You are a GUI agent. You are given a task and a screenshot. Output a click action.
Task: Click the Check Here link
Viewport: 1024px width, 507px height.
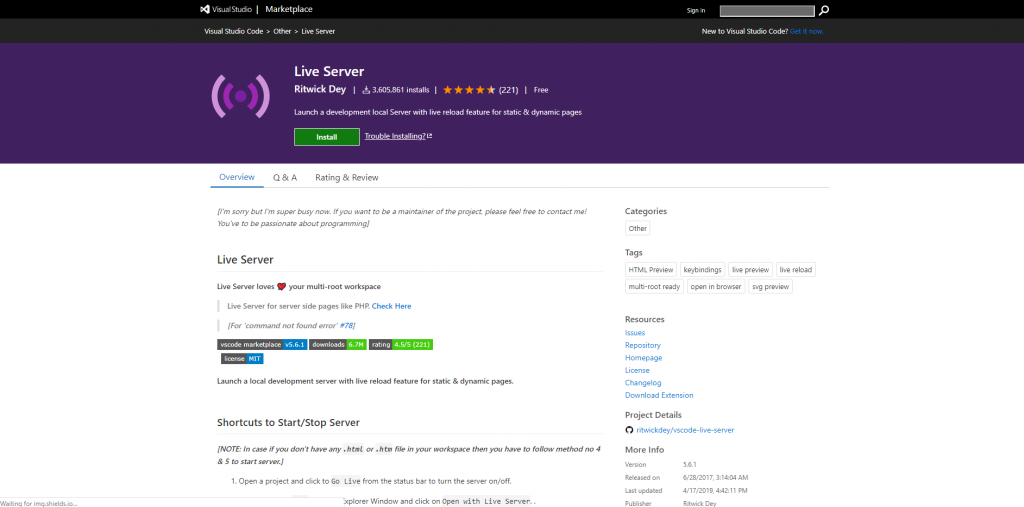(x=391, y=306)
